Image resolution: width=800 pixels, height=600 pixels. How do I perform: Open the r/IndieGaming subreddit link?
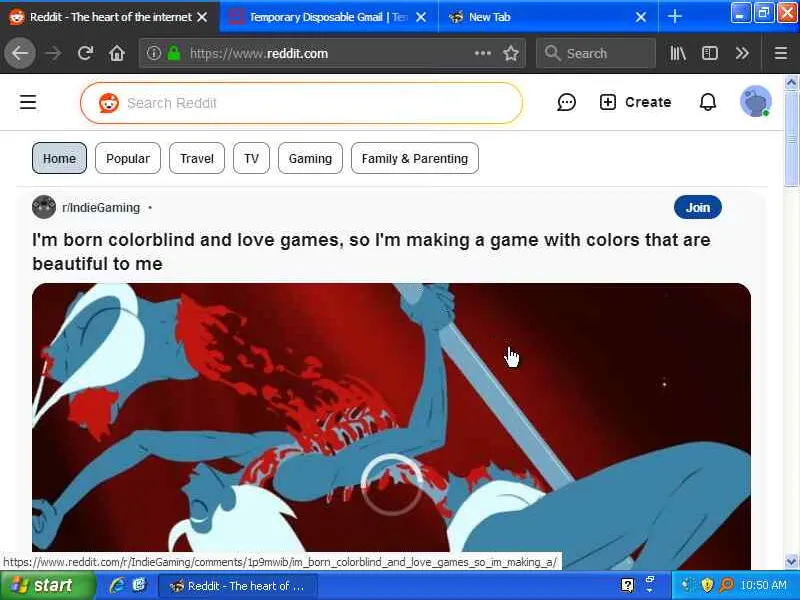pos(101,208)
